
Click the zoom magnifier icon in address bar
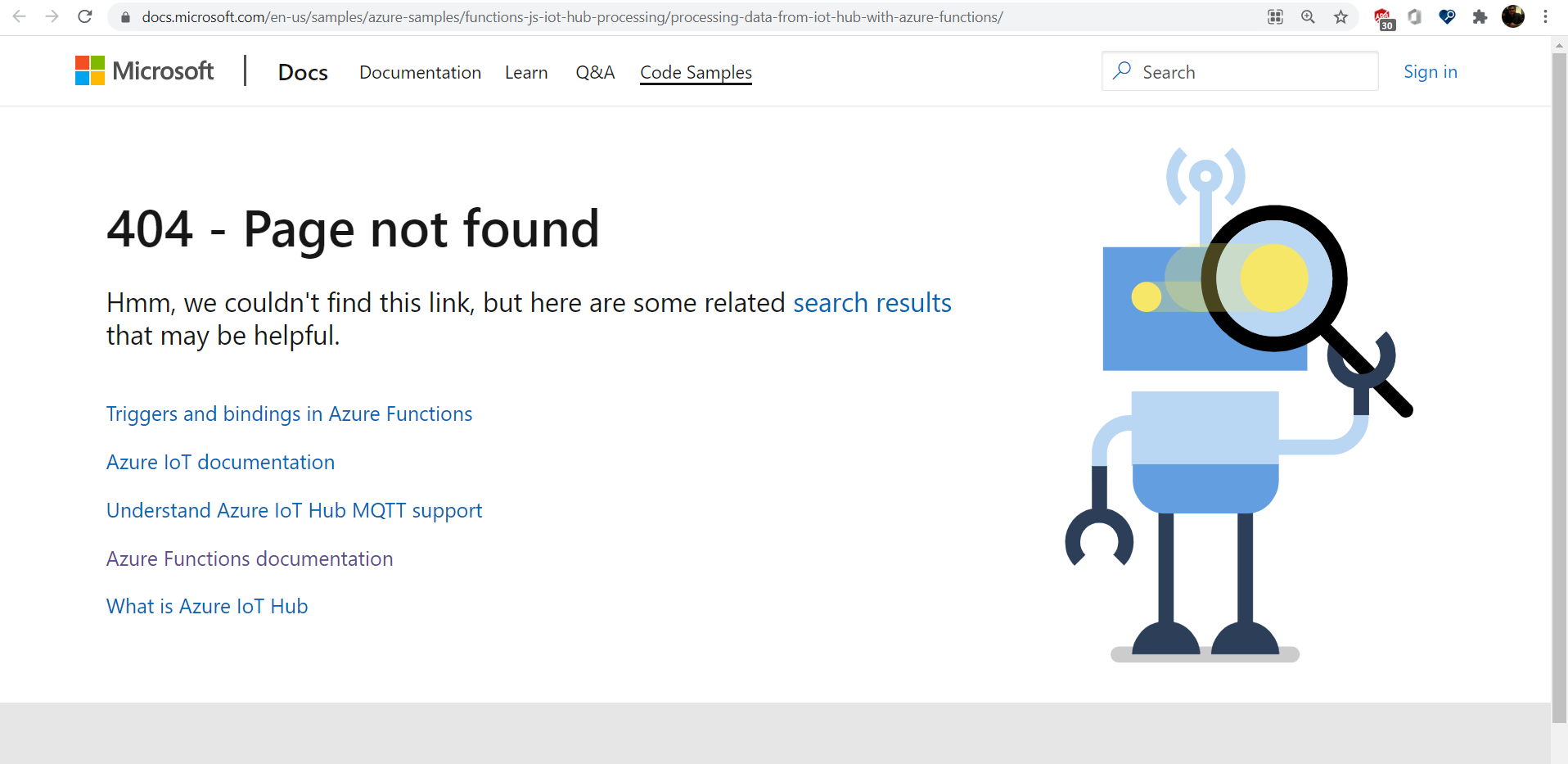(x=1308, y=16)
